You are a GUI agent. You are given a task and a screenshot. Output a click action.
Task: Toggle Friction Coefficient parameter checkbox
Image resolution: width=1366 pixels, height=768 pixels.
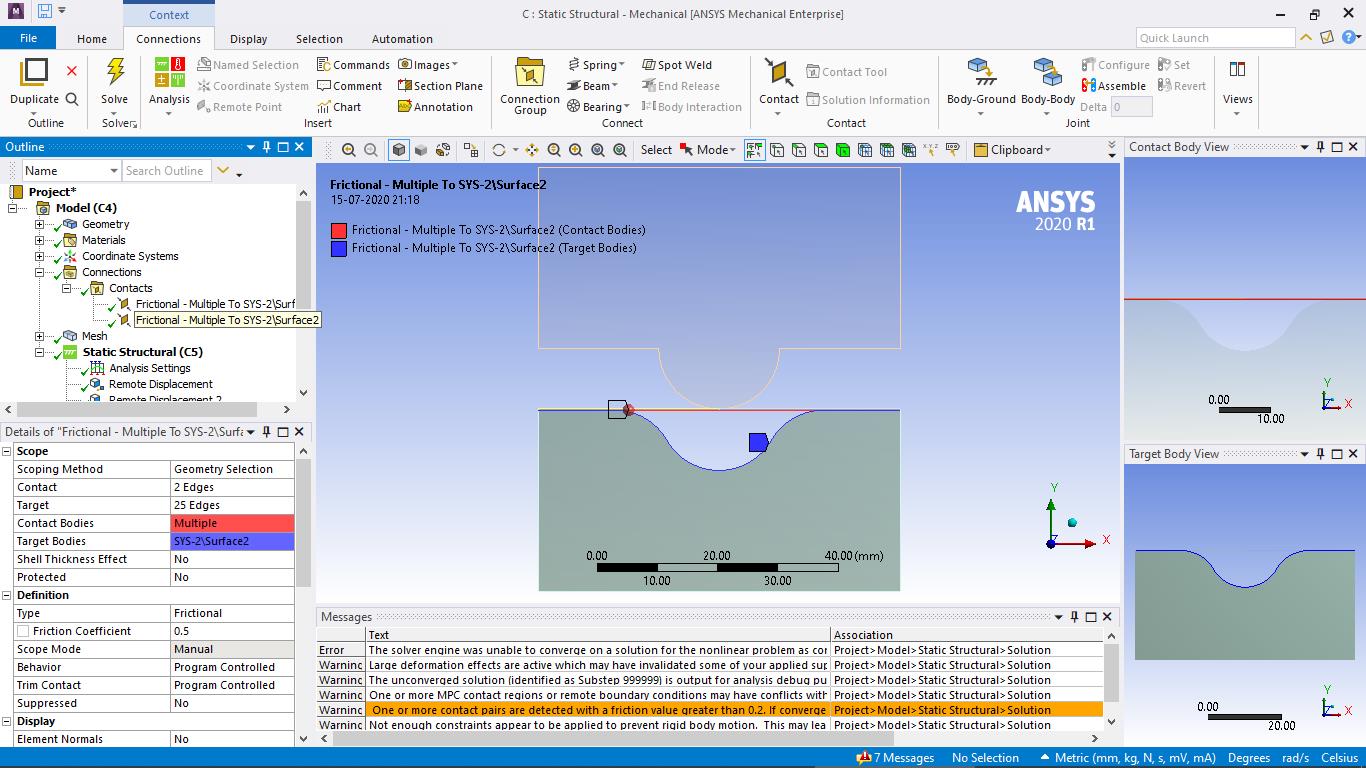(23, 631)
